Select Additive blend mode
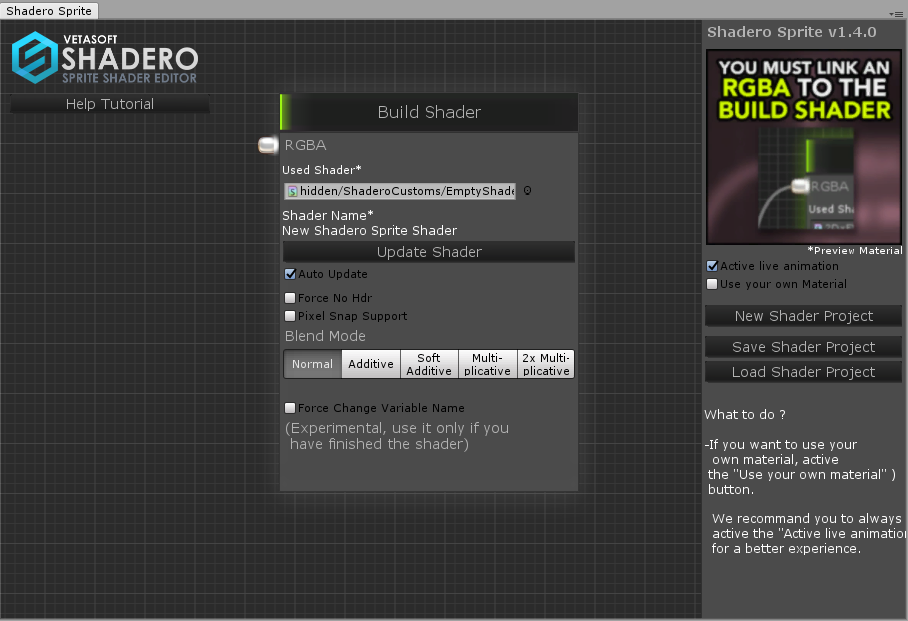This screenshot has height=621, width=908. (x=371, y=364)
